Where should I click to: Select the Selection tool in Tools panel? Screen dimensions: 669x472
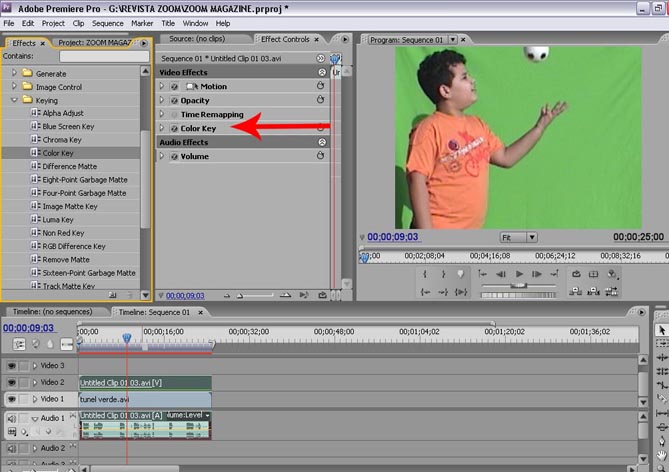tap(661, 330)
